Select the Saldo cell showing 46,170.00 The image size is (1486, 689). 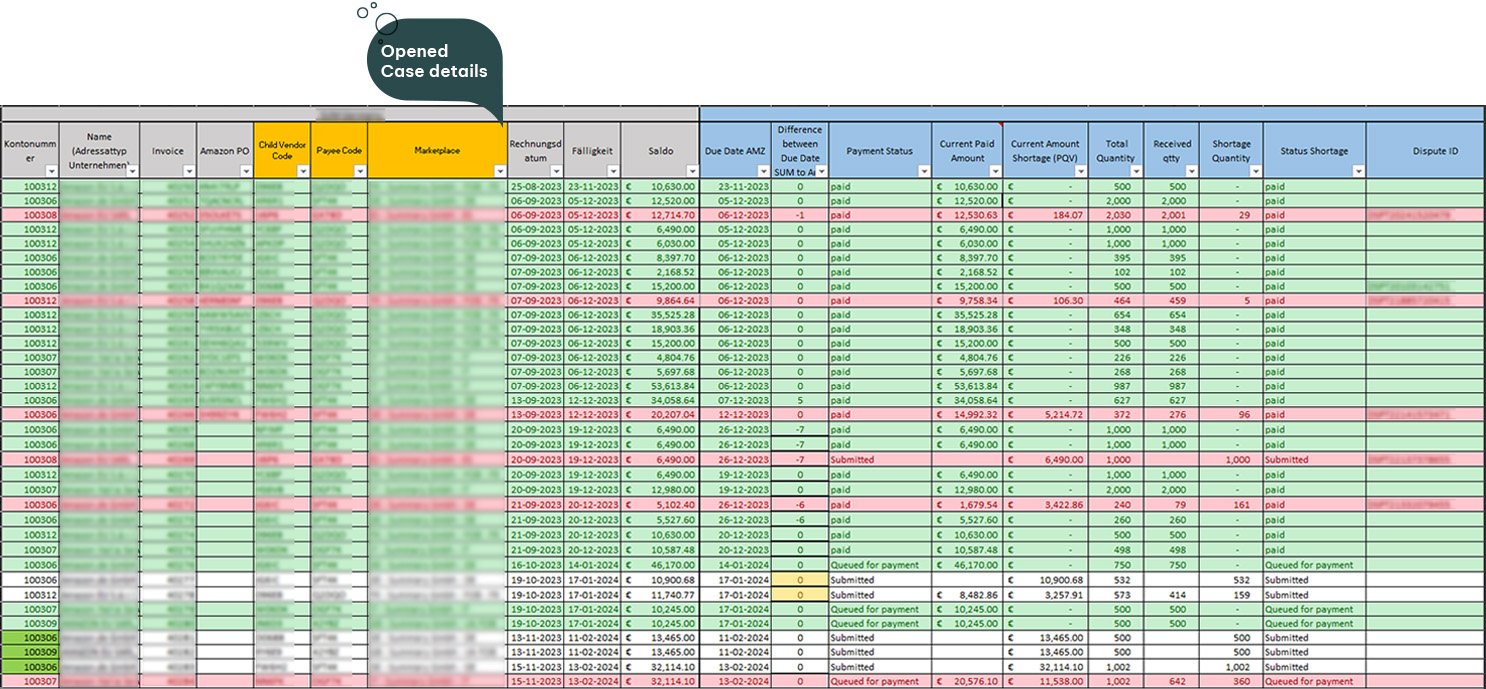(660, 565)
